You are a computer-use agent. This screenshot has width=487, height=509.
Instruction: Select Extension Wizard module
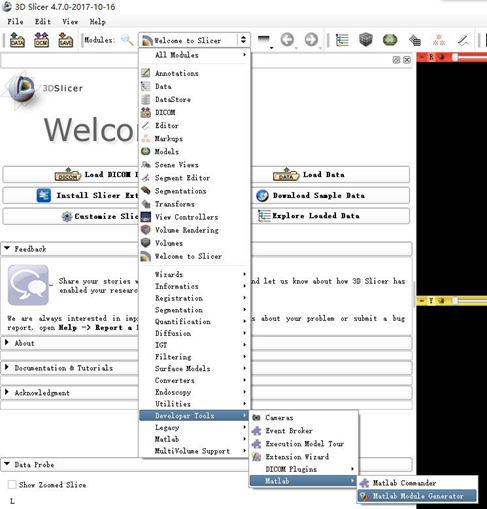(x=304, y=457)
